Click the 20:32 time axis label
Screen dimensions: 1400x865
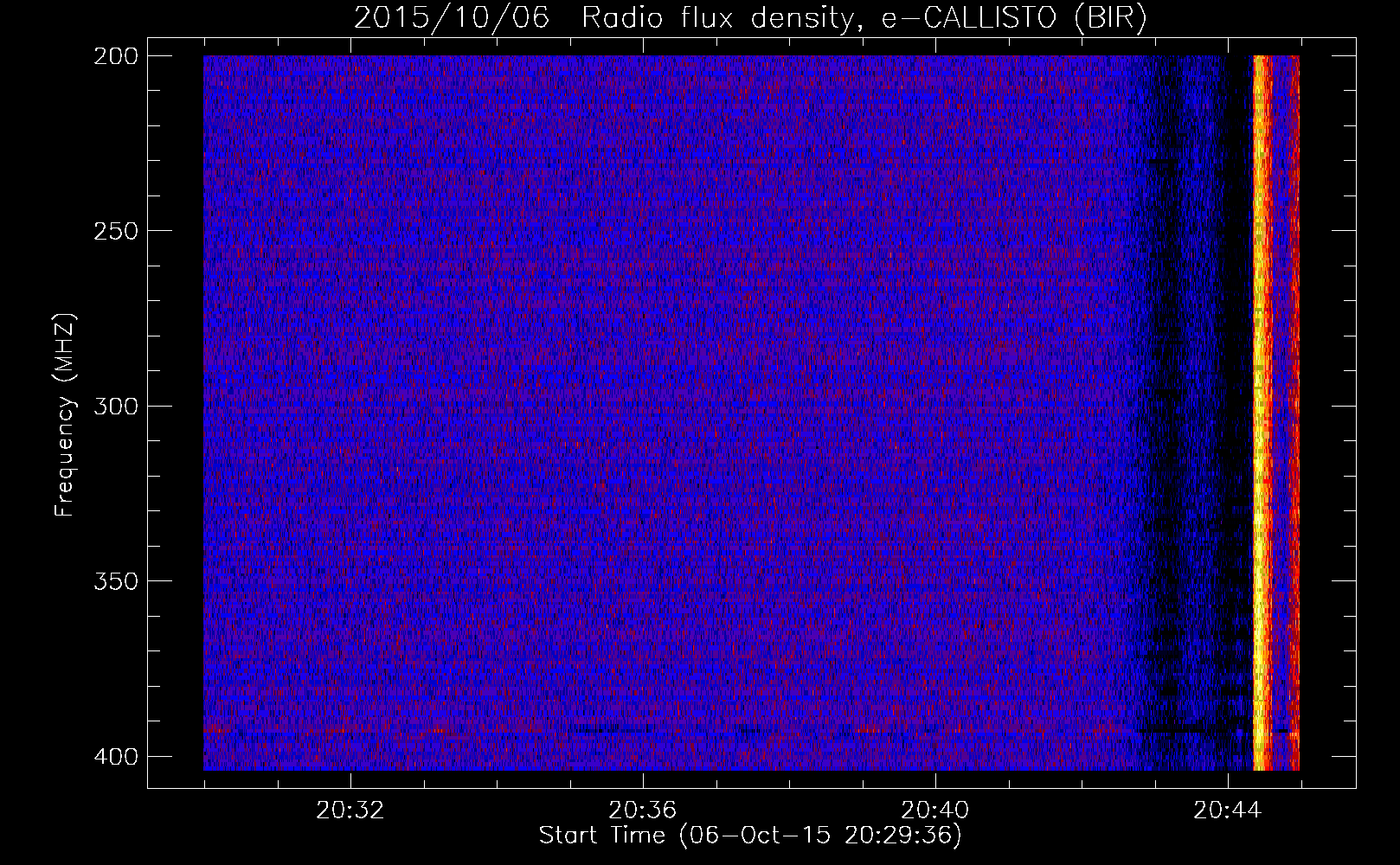tap(350, 811)
